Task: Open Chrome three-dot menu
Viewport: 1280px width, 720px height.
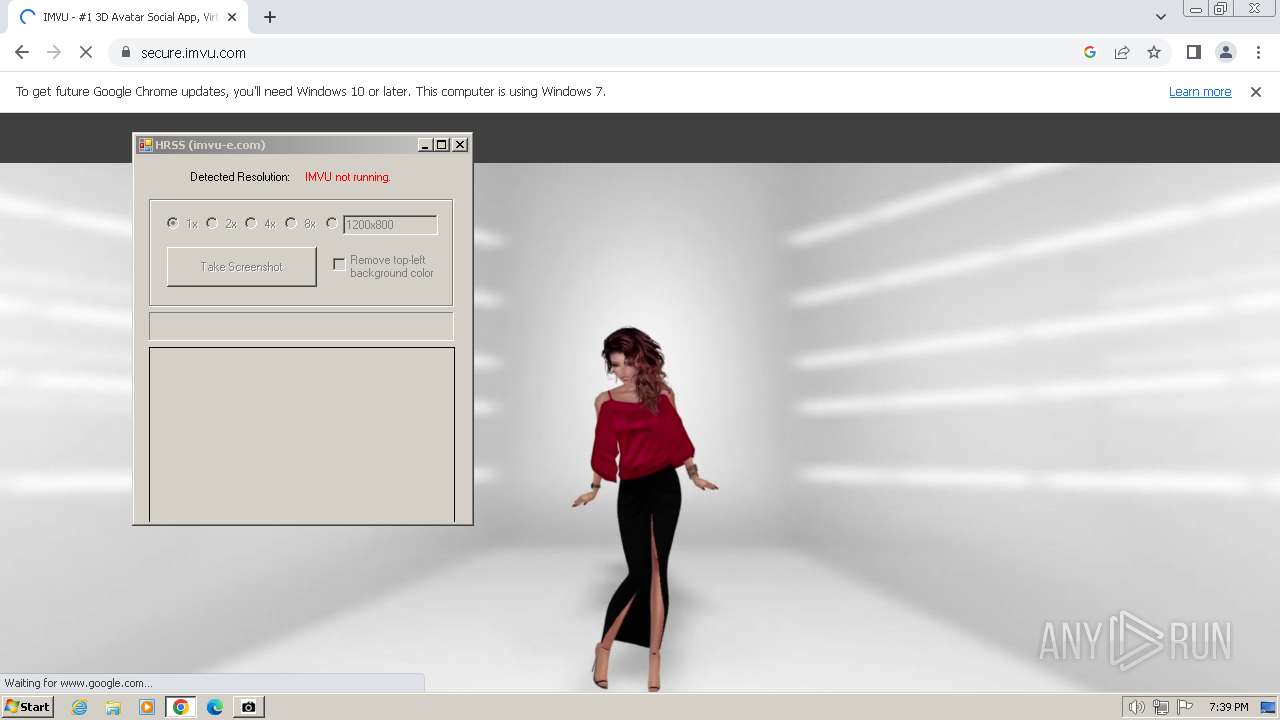Action: coord(1258,53)
